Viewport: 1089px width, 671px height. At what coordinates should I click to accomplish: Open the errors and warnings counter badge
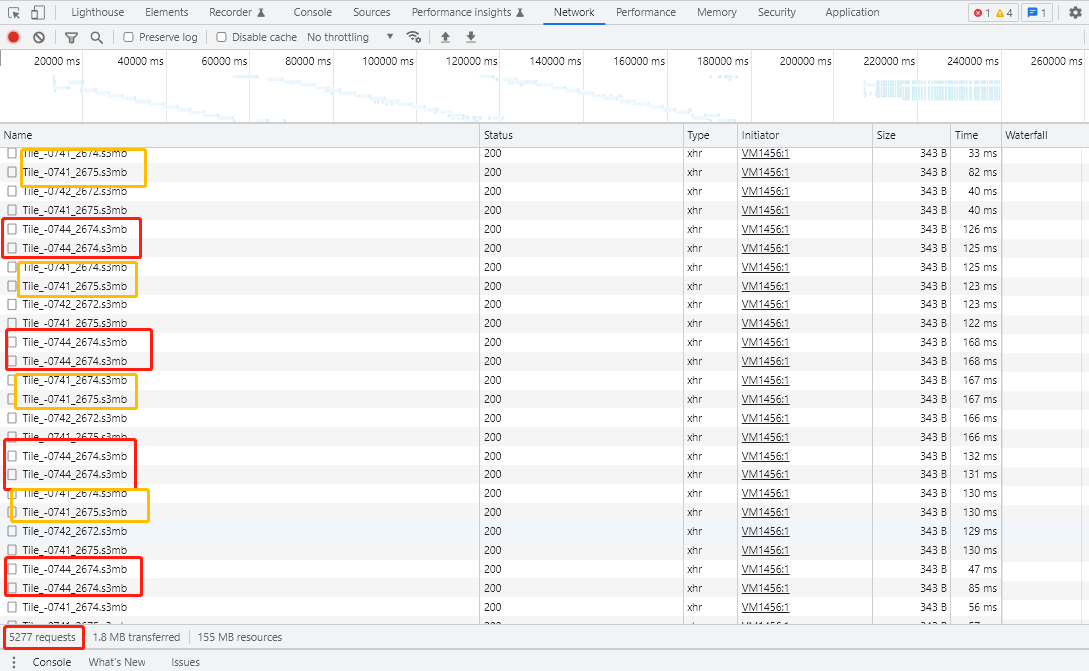coord(992,13)
